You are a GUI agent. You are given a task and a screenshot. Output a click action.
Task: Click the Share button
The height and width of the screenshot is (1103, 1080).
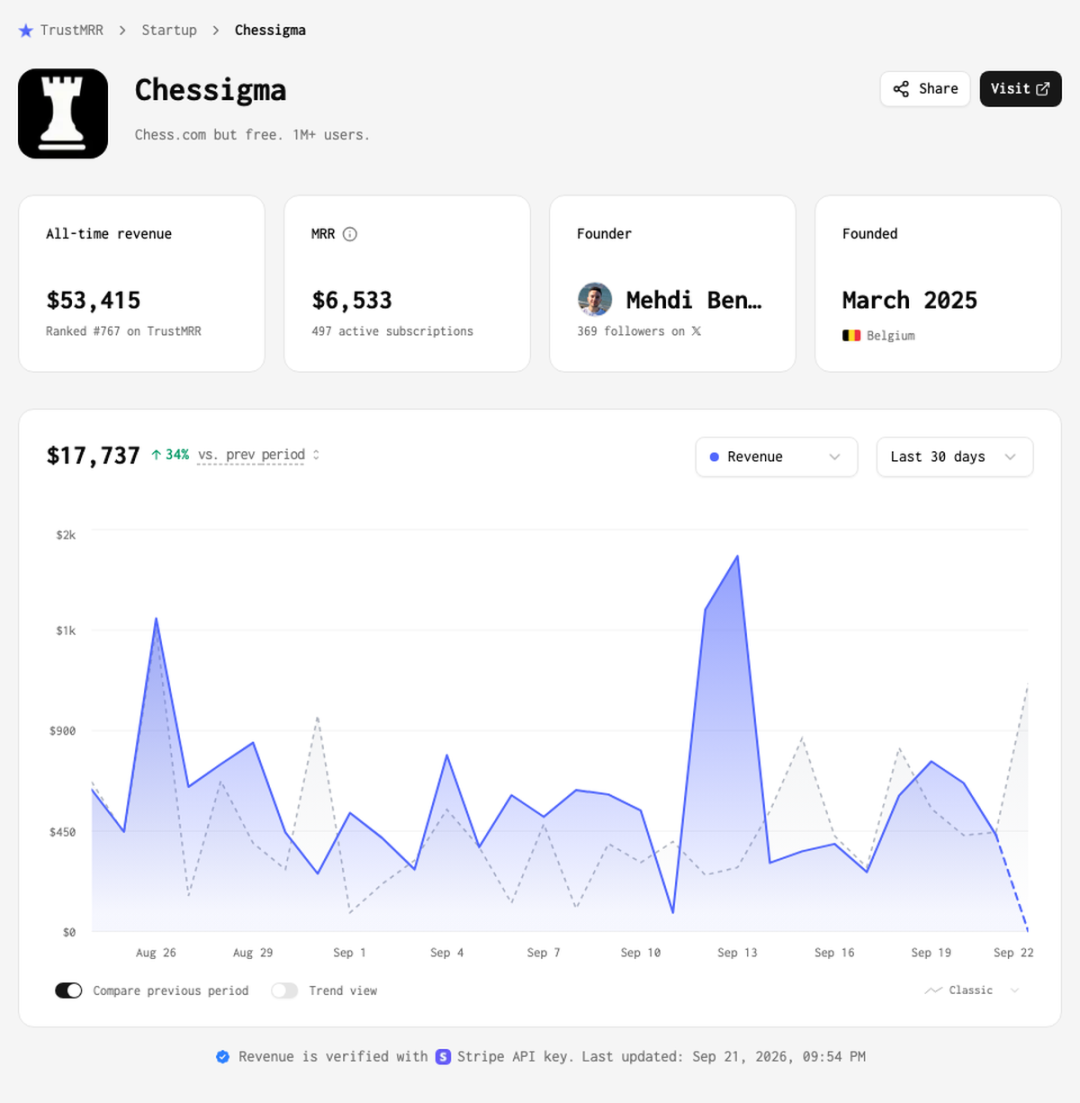point(925,89)
